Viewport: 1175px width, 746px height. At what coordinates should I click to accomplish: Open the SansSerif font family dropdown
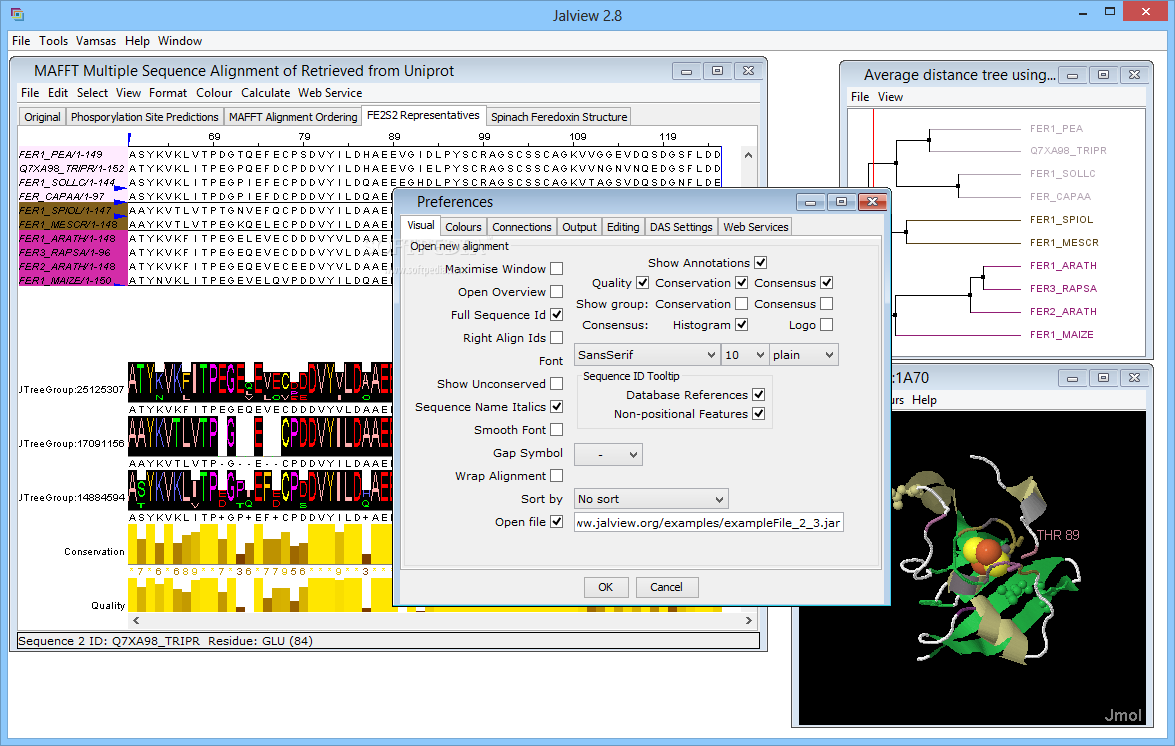(647, 355)
